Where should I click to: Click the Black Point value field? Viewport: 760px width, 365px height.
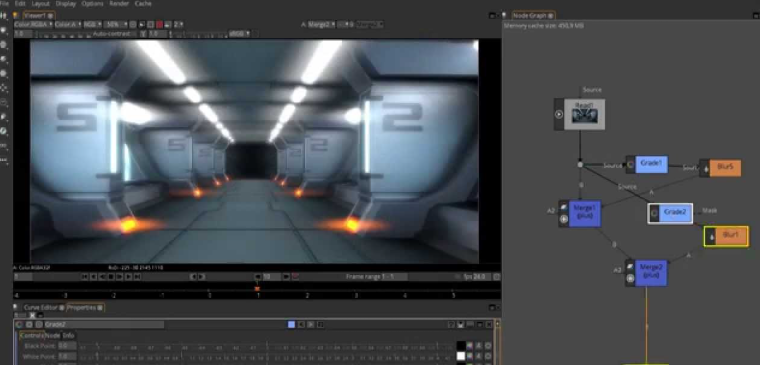click(67, 346)
